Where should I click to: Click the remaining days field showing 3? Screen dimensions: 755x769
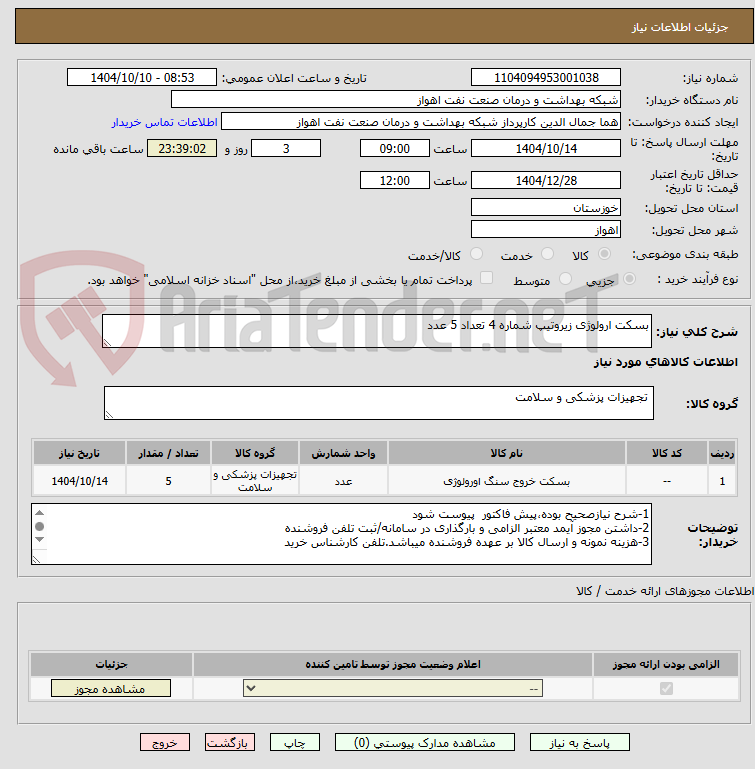[x=286, y=149]
